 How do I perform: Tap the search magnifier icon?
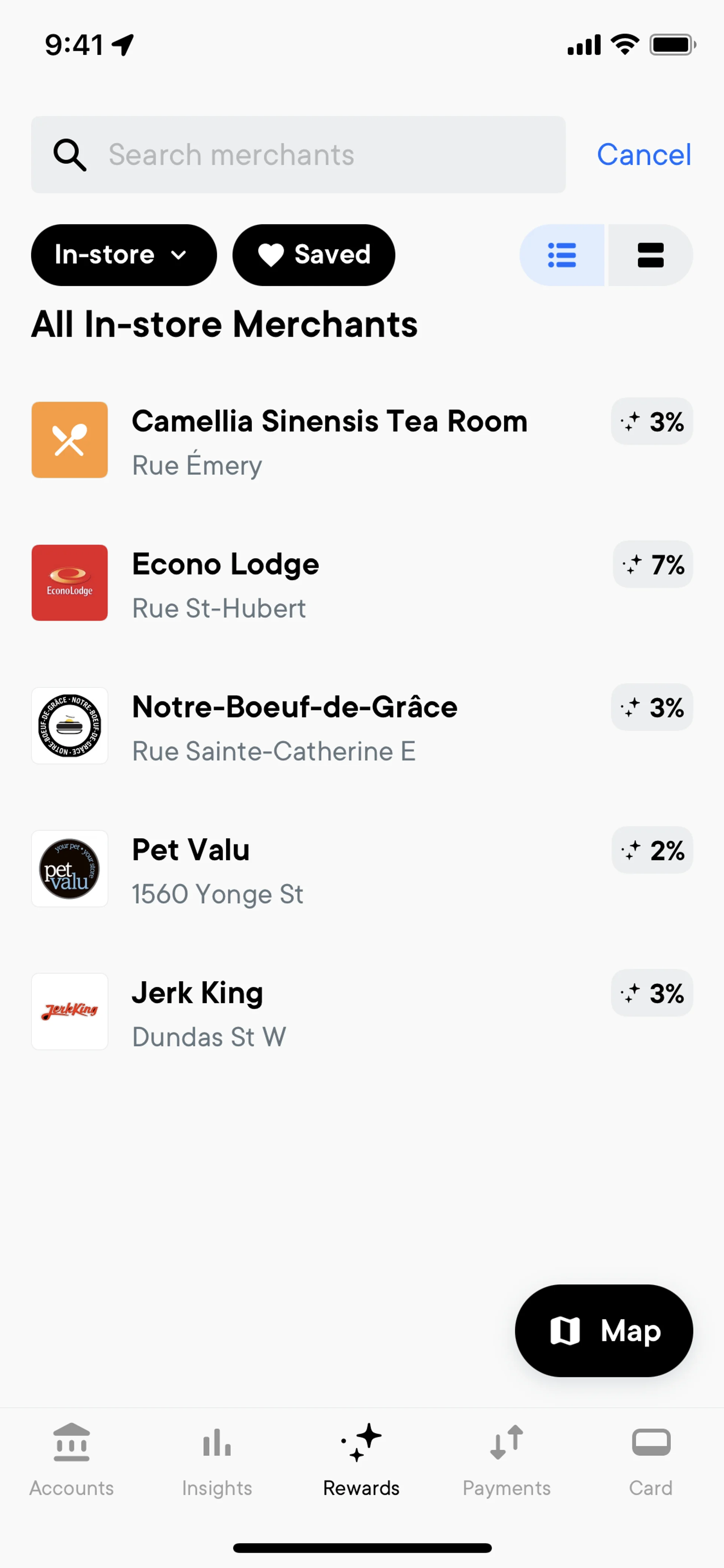click(x=70, y=155)
